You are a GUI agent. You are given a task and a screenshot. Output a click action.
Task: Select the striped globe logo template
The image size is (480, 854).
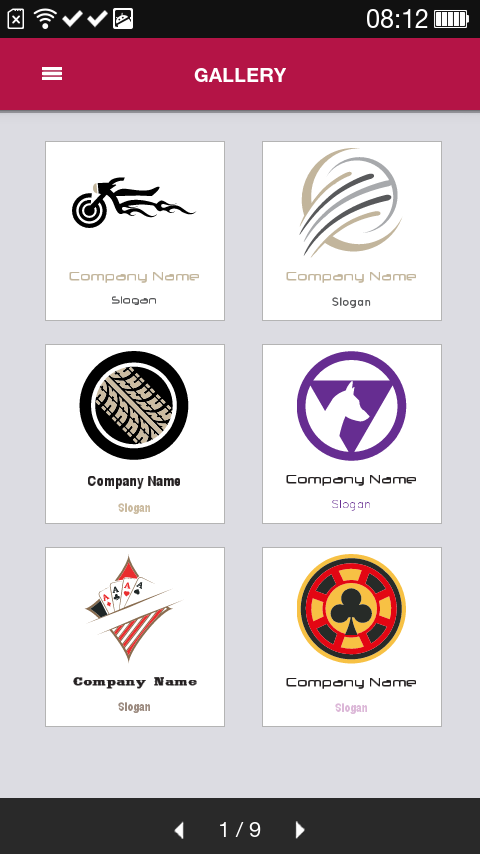click(x=351, y=231)
